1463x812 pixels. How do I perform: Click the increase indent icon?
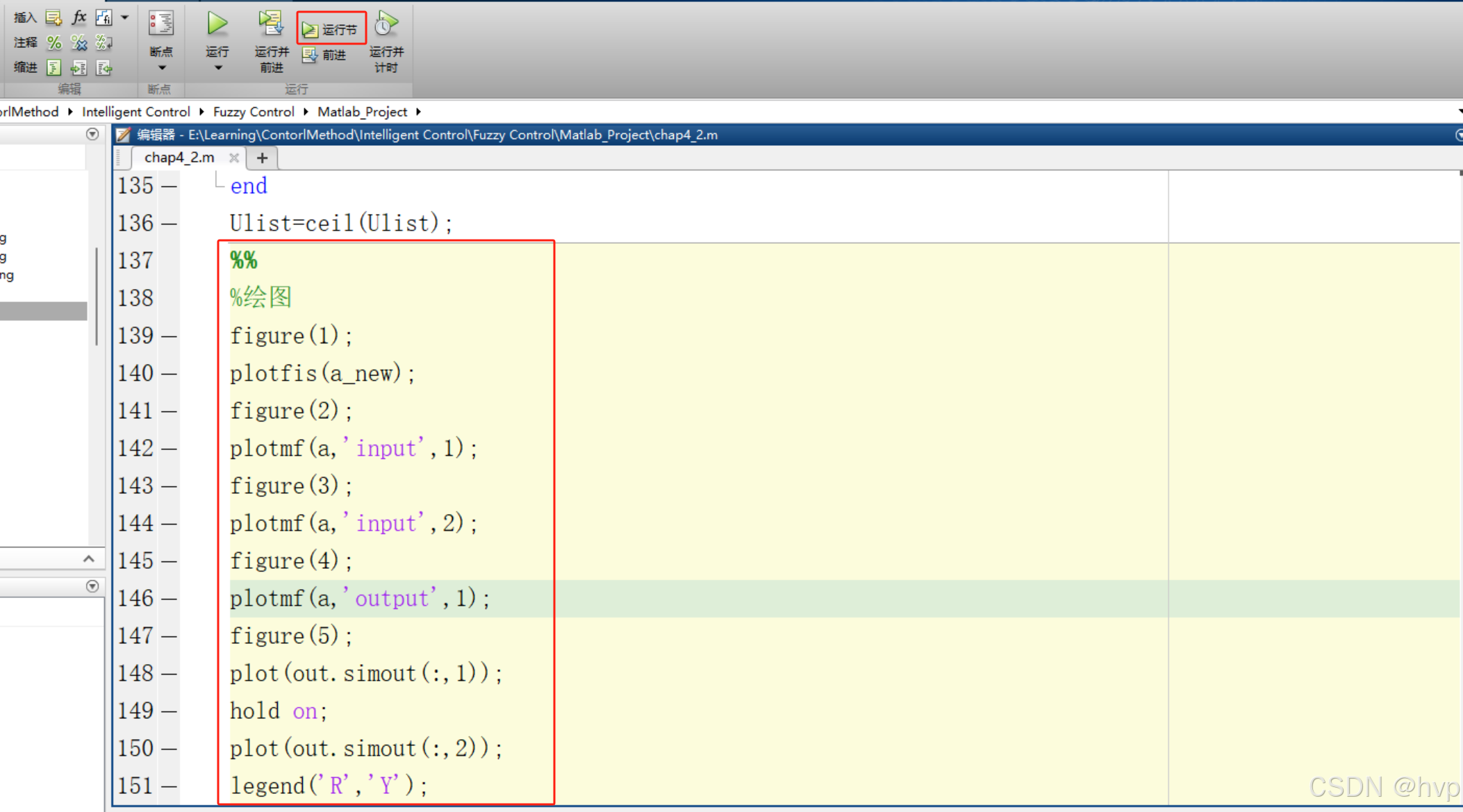(78, 67)
